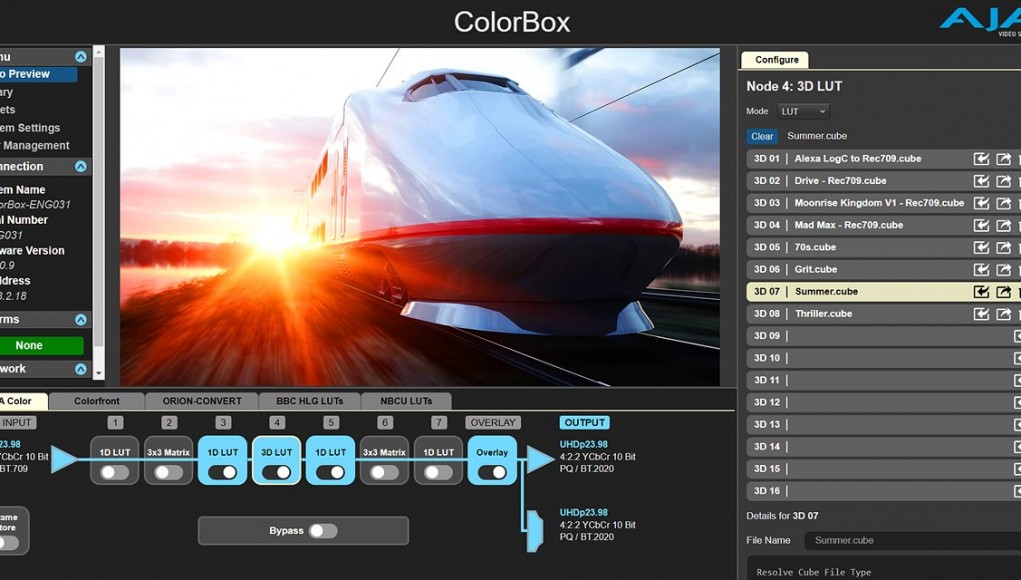Click the sidebar scrollbar up arrow
Screen dimensions: 1021x580
tap(99, 51)
